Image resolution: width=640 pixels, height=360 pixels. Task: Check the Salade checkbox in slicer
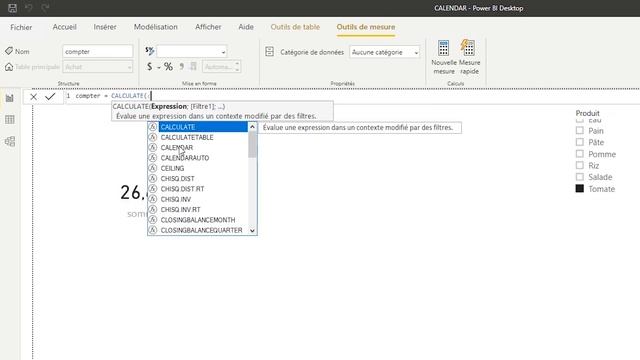point(580,177)
